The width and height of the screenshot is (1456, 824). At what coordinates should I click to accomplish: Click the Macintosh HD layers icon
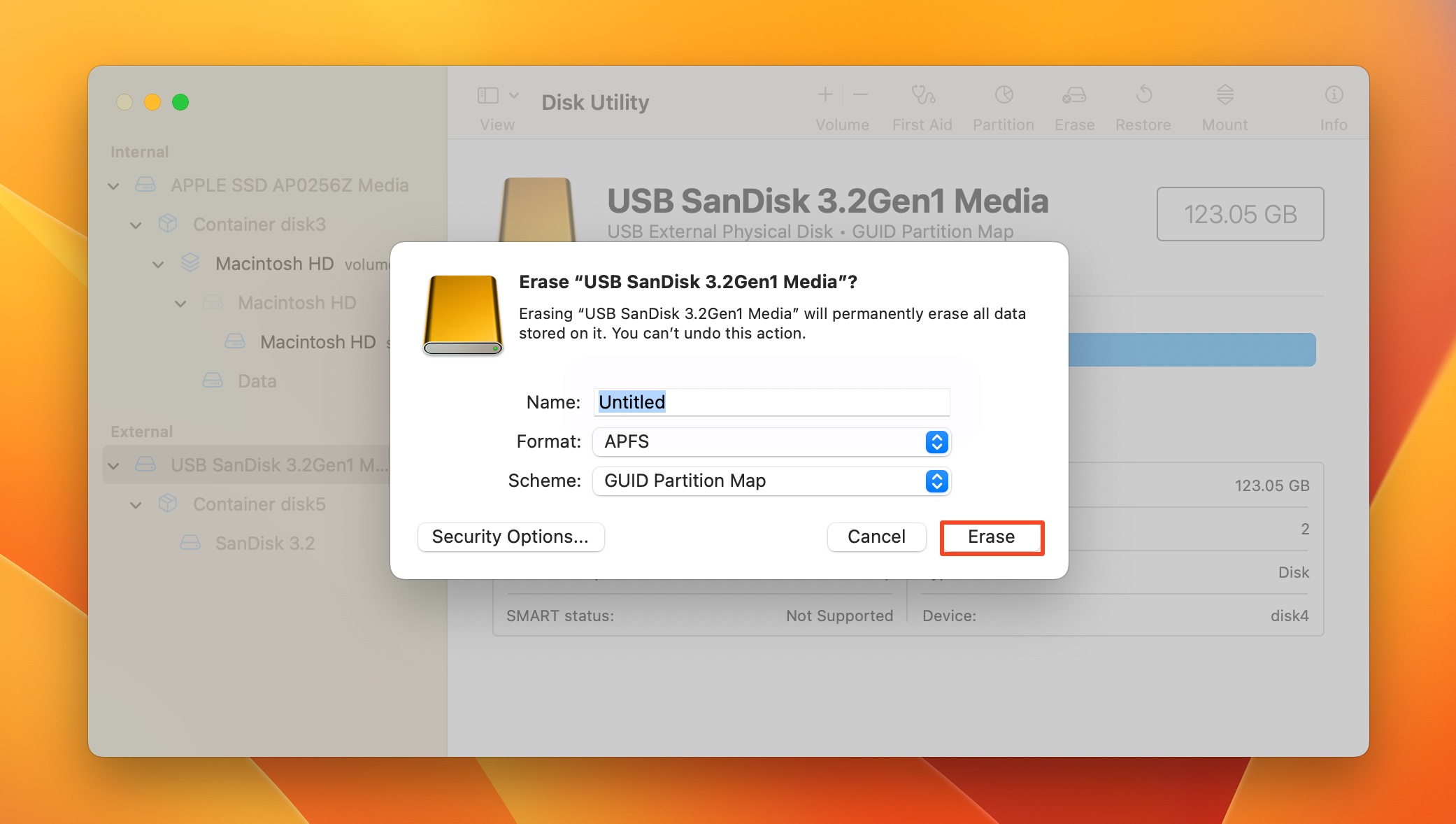pyautogui.click(x=190, y=263)
